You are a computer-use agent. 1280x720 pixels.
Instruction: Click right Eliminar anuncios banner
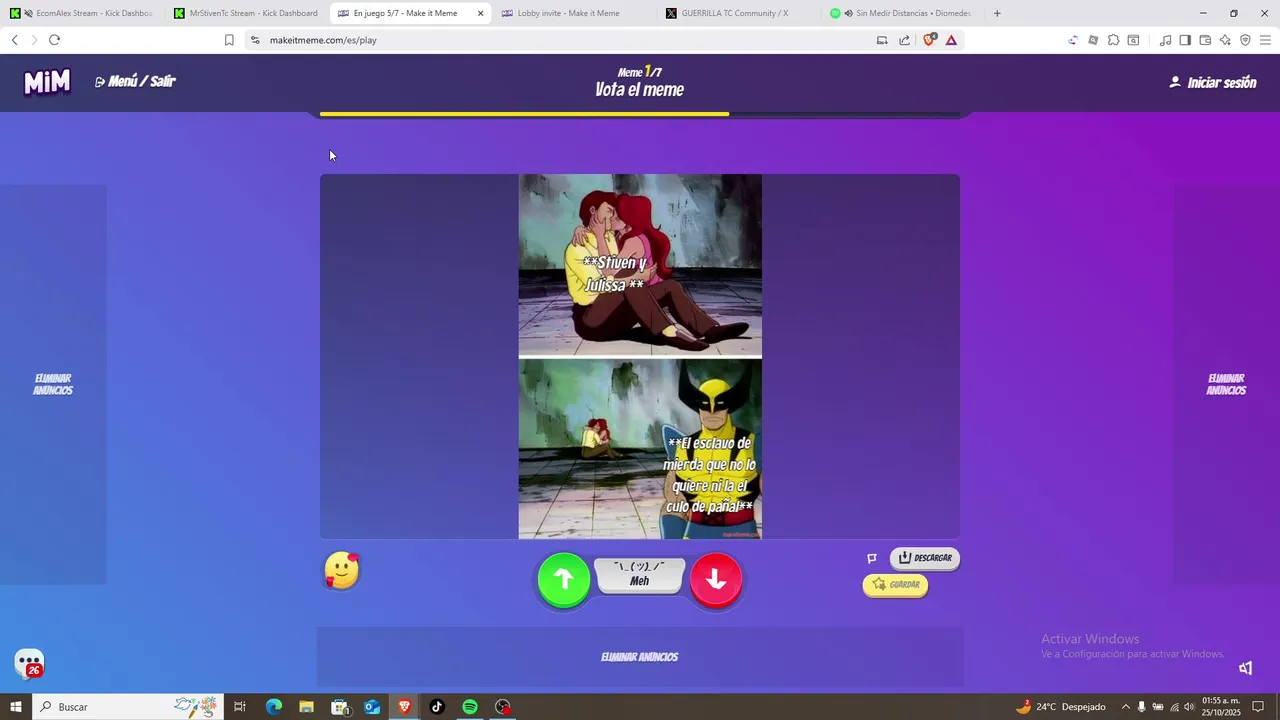[x=1226, y=385]
